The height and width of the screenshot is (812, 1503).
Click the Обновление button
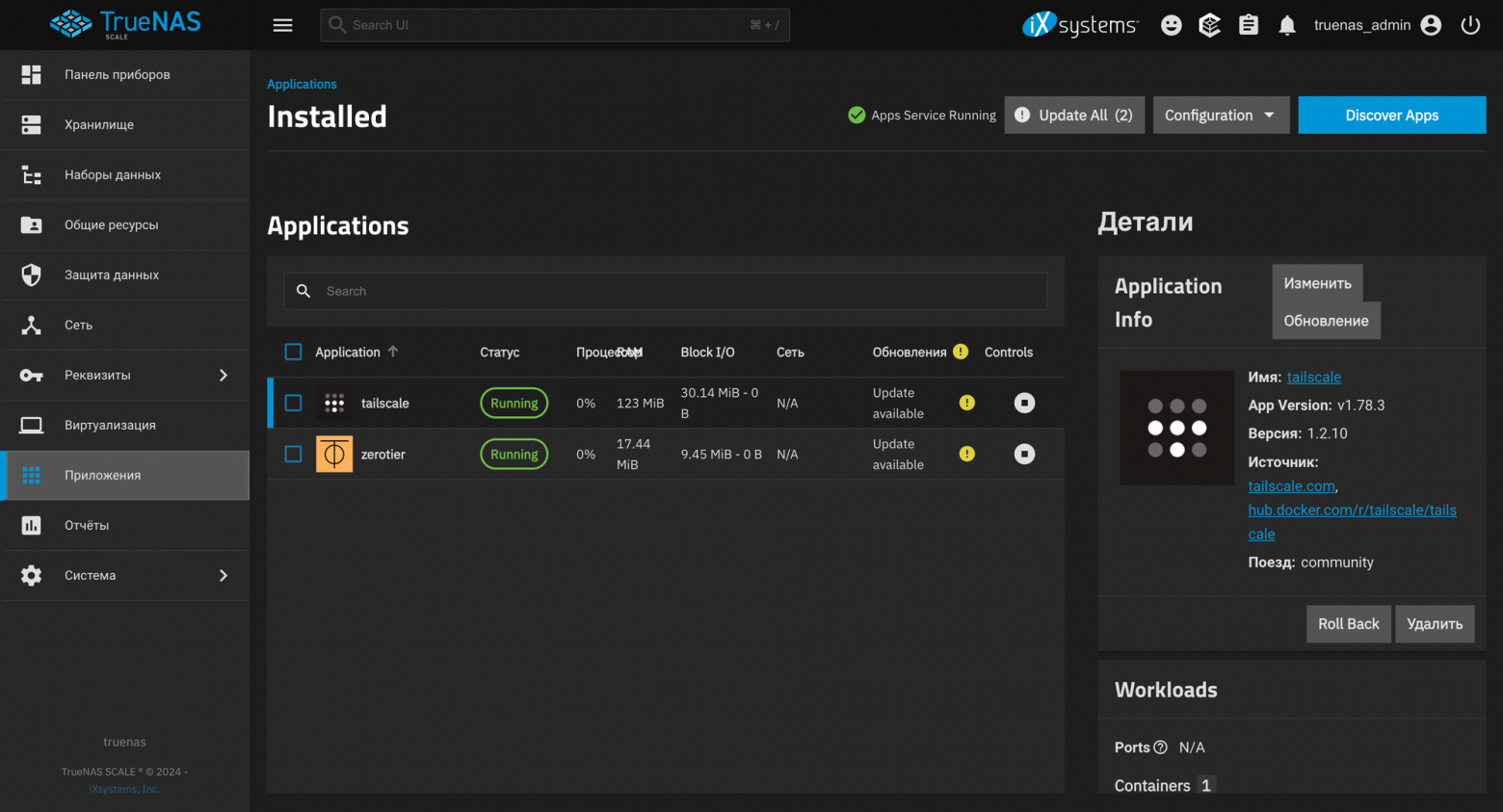click(x=1326, y=321)
